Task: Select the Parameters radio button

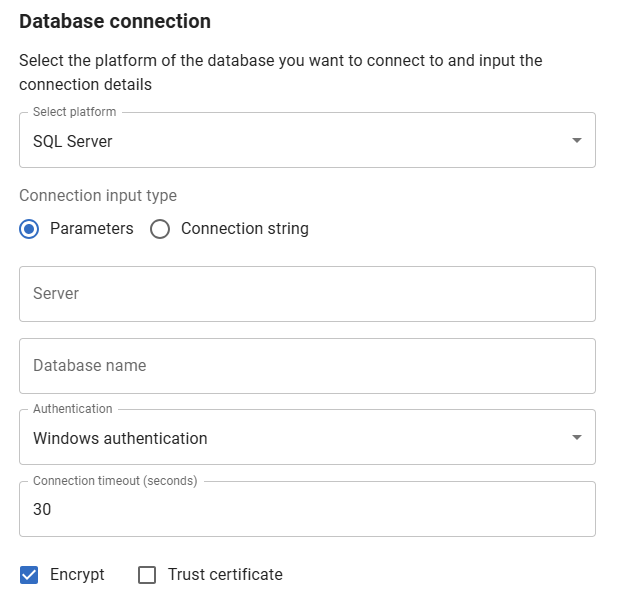Action: click(30, 229)
